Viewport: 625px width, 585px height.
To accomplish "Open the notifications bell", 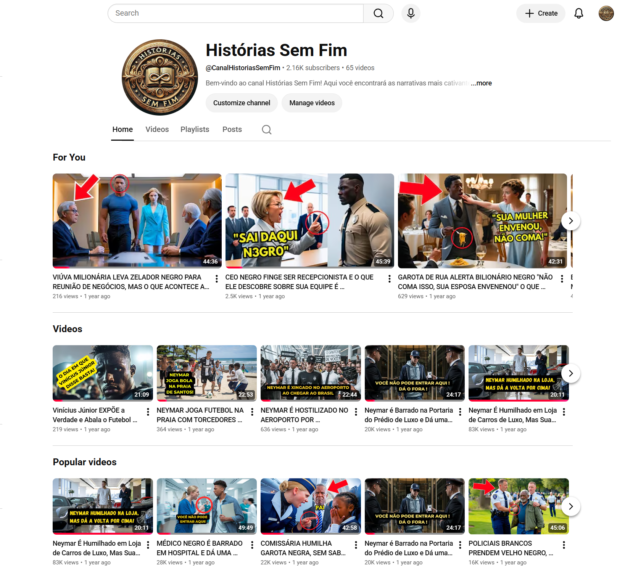I will pos(578,14).
